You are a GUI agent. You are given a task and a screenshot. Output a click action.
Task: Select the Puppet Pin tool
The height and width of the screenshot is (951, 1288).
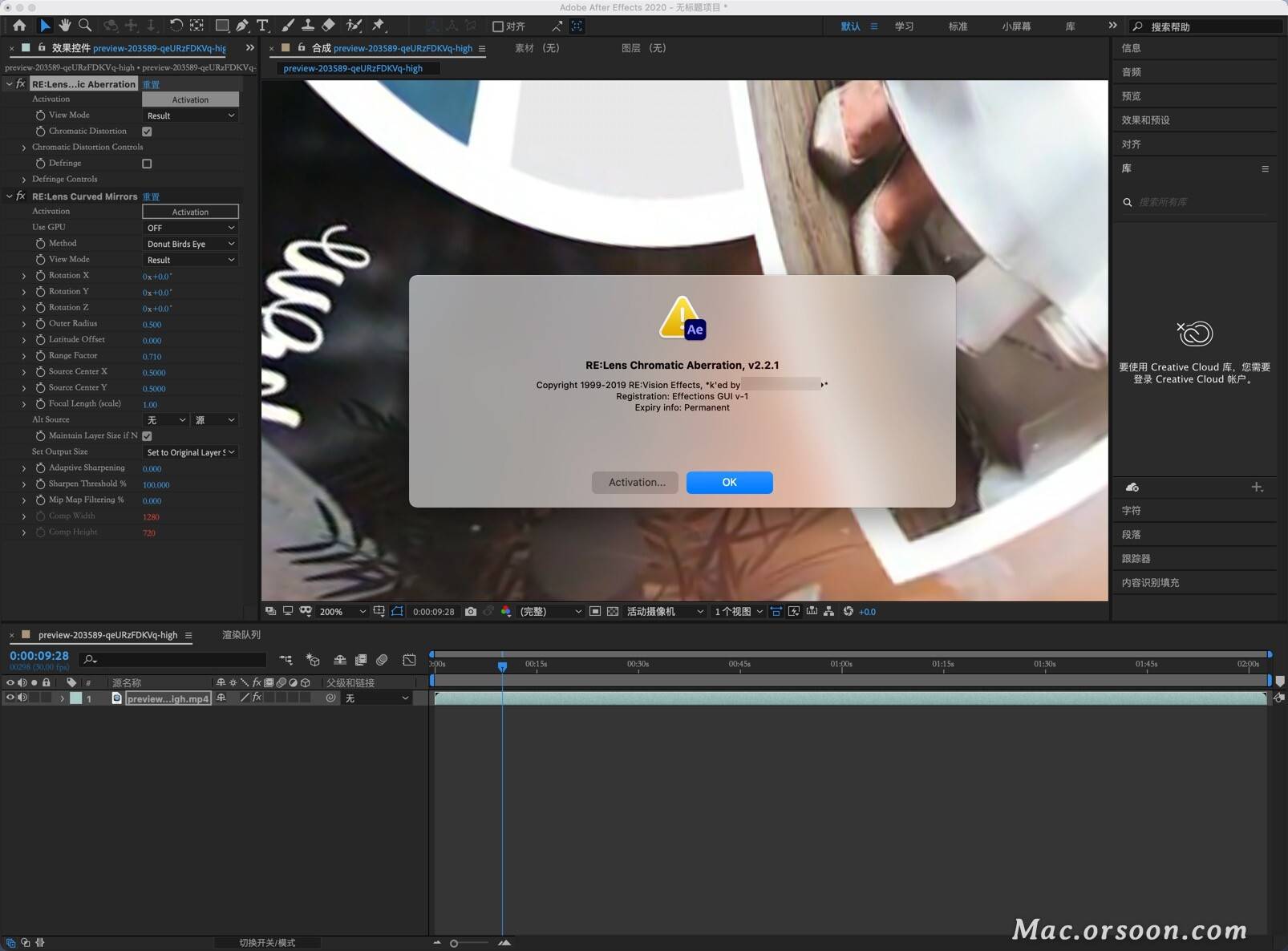(379, 26)
